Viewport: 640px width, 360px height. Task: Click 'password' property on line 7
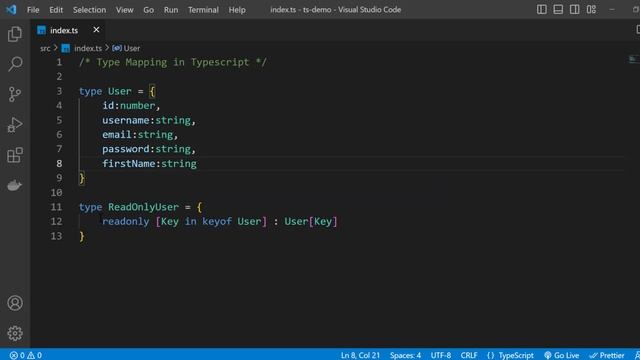pyautogui.click(x=126, y=149)
